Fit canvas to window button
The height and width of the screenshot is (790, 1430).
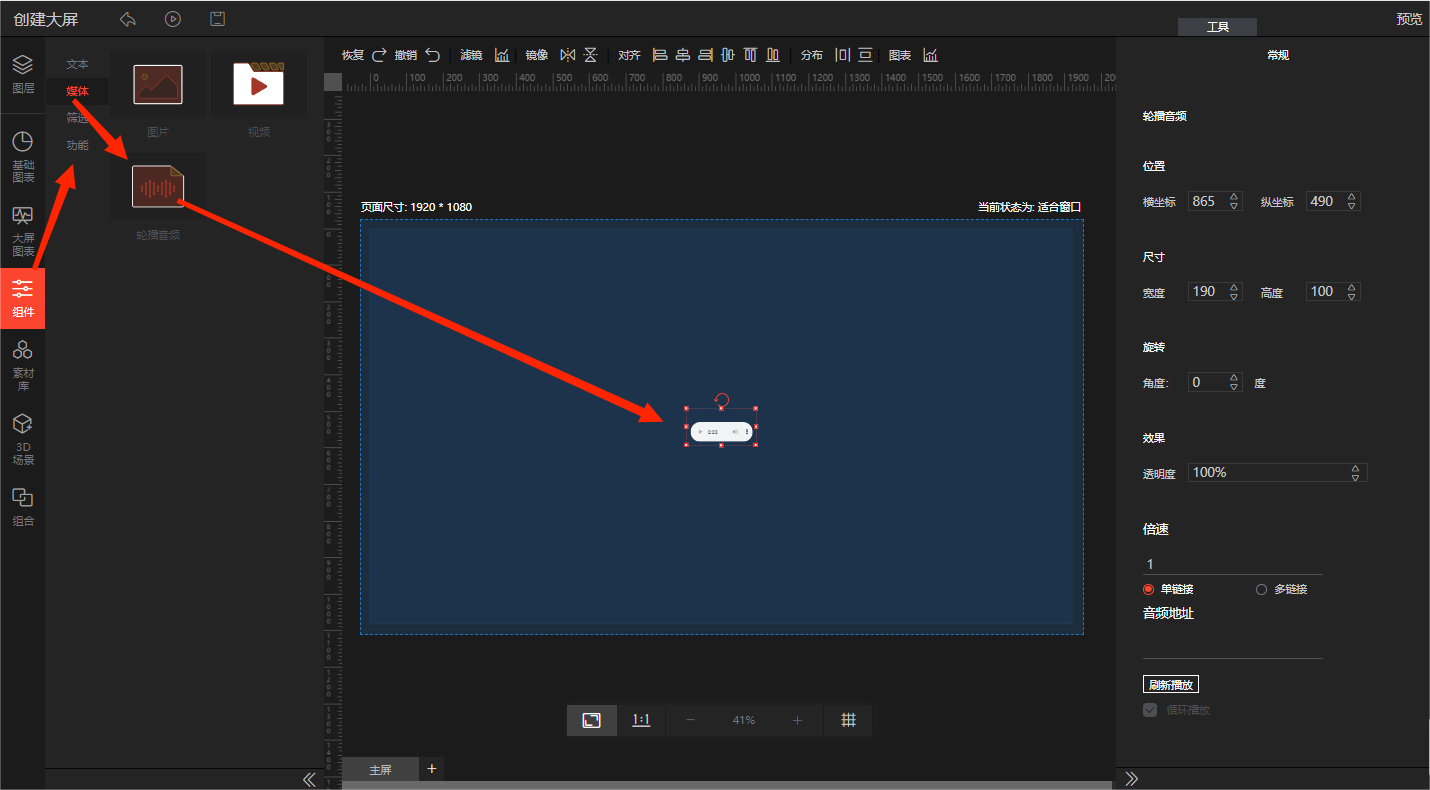592,720
